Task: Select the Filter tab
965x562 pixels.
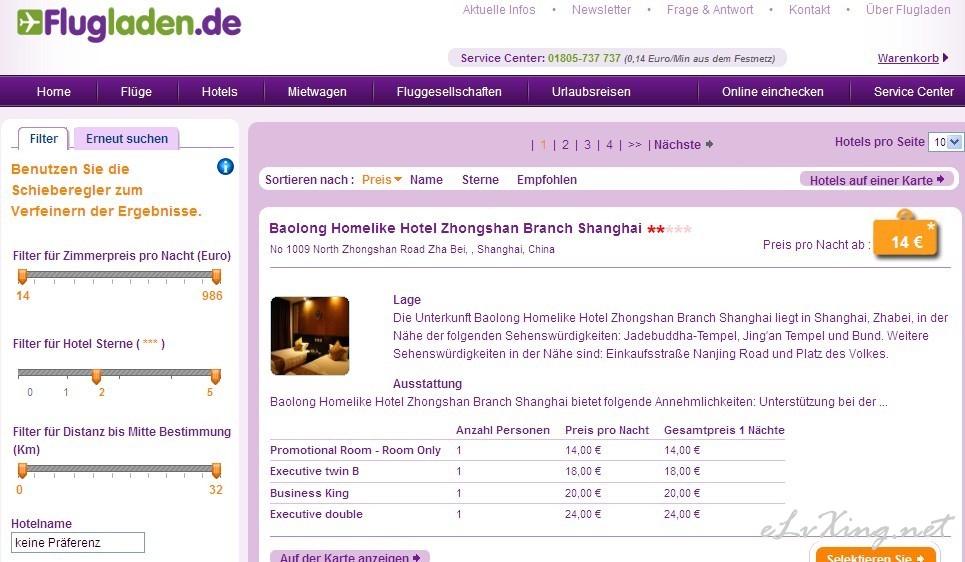Action: [44, 138]
